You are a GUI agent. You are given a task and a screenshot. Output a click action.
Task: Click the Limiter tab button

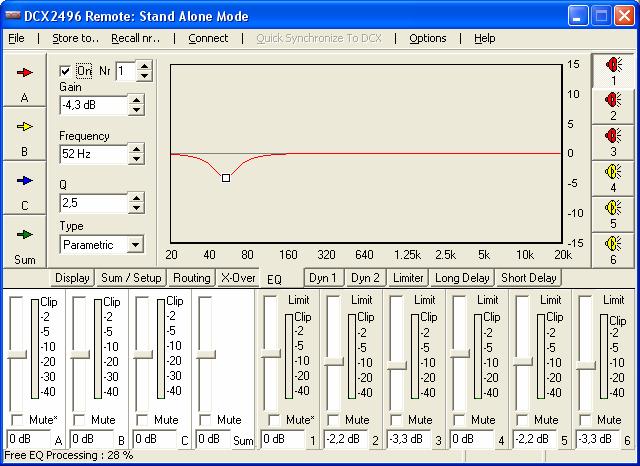(408, 278)
